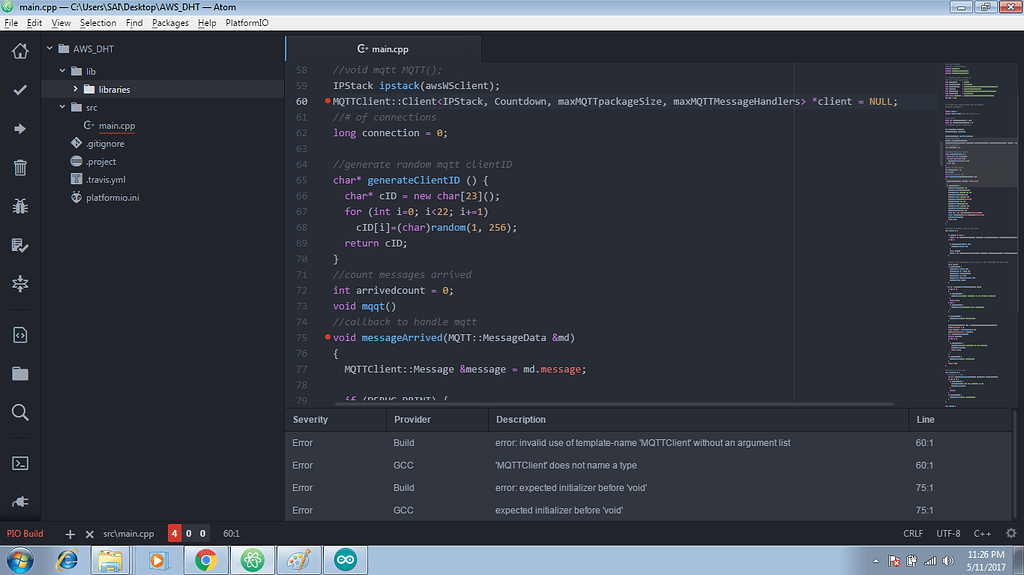Open main.cpp in the tree view
The height and width of the screenshot is (575, 1024).
(117, 125)
